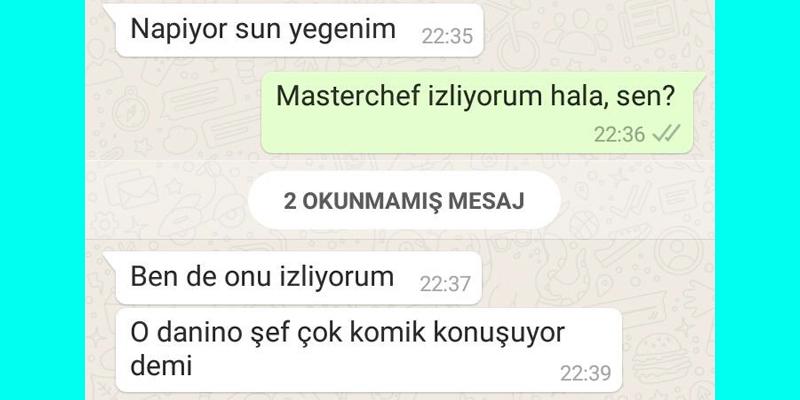The height and width of the screenshot is (400, 800).
Task: Click the 22:36 sent message timestamp
Action: 620,134
